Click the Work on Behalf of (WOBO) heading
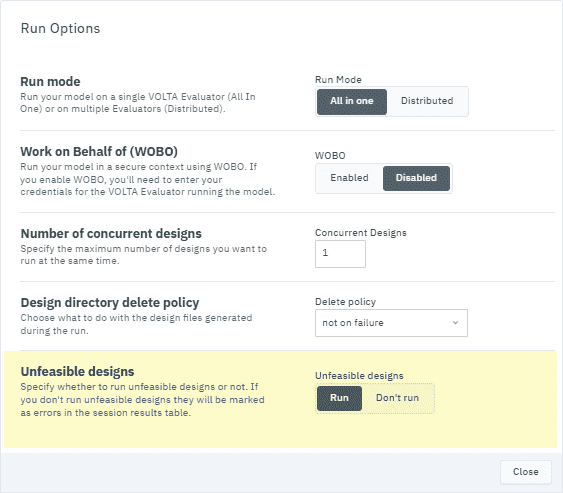563x493 pixels. point(99,152)
